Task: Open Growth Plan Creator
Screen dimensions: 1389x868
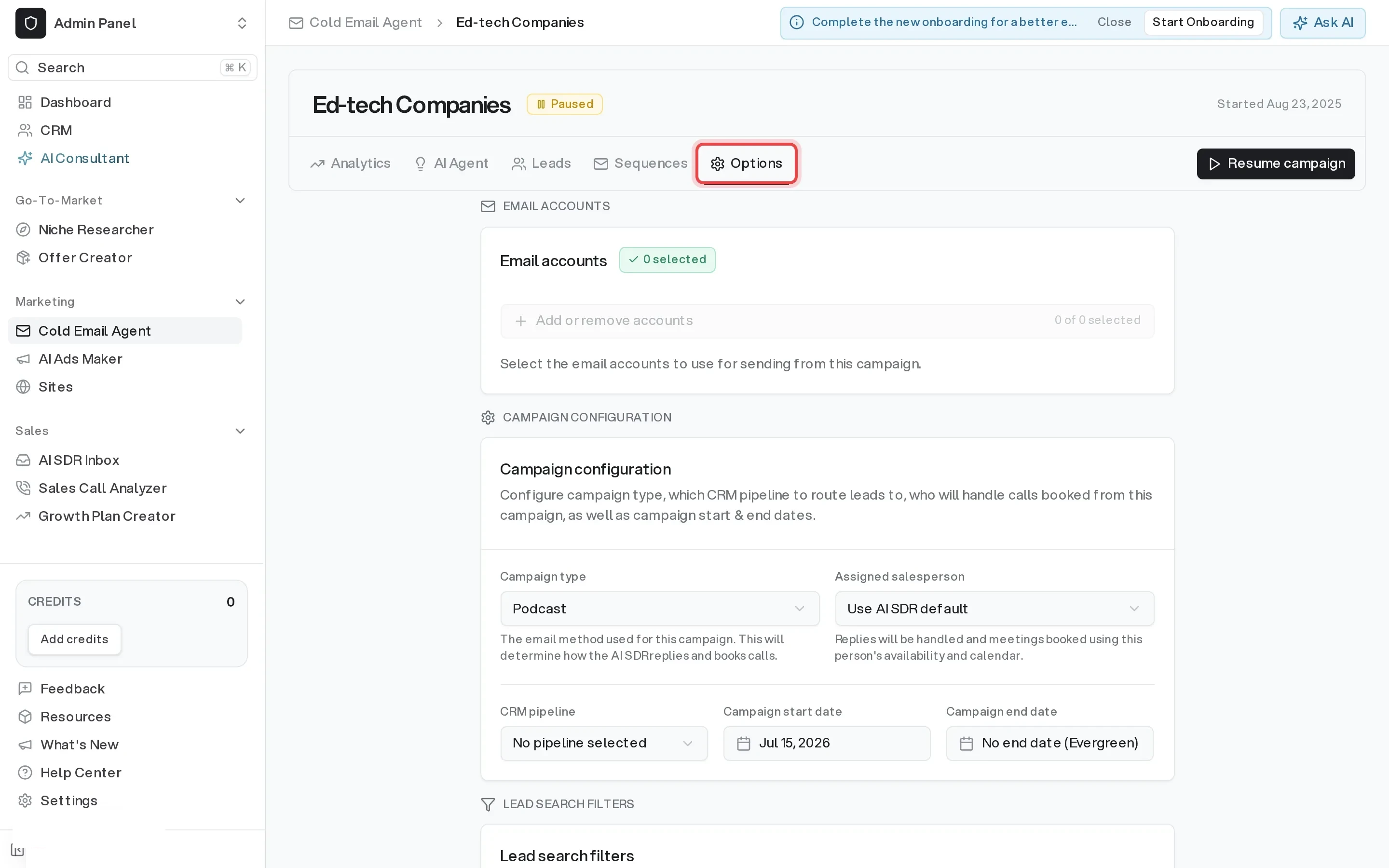Action: click(x=107, y=516)
